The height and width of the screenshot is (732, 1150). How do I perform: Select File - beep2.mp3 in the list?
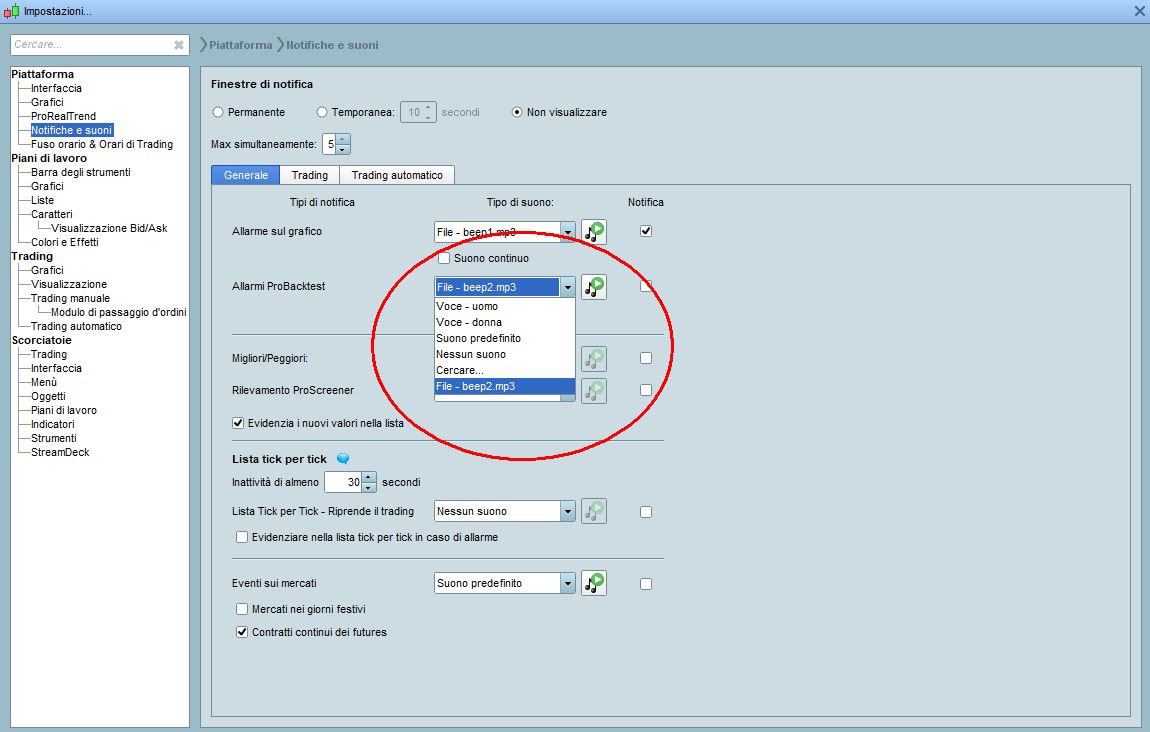click(x=505, y=387)
